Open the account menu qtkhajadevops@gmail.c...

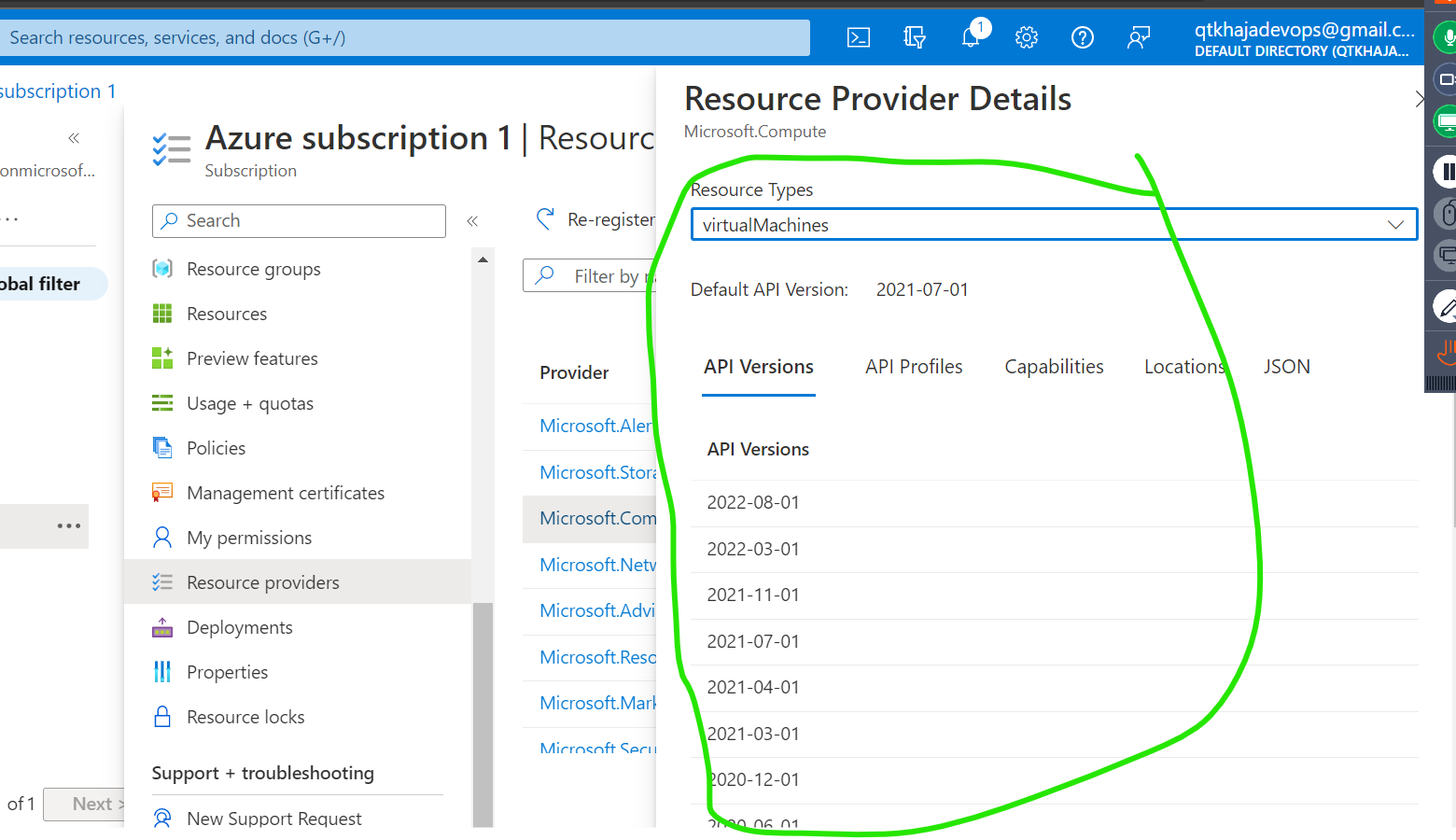pos(1304,39)
